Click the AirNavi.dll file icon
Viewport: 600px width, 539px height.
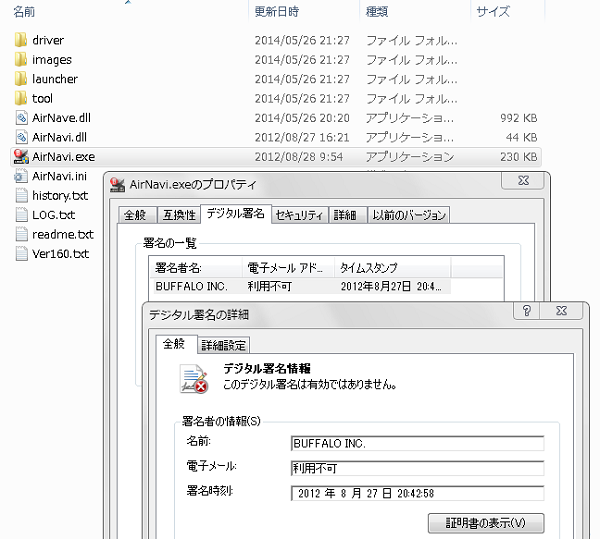pos(21,137)
